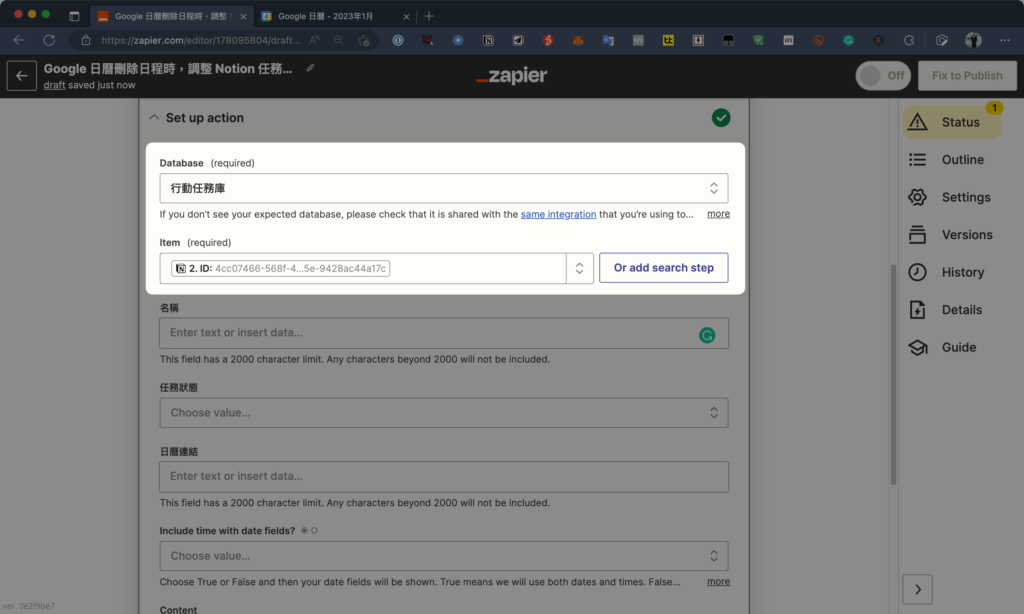The image size is (1024, 614).
Task: Open the Include time Choose value dropdown
Action: tap(444, 556)
